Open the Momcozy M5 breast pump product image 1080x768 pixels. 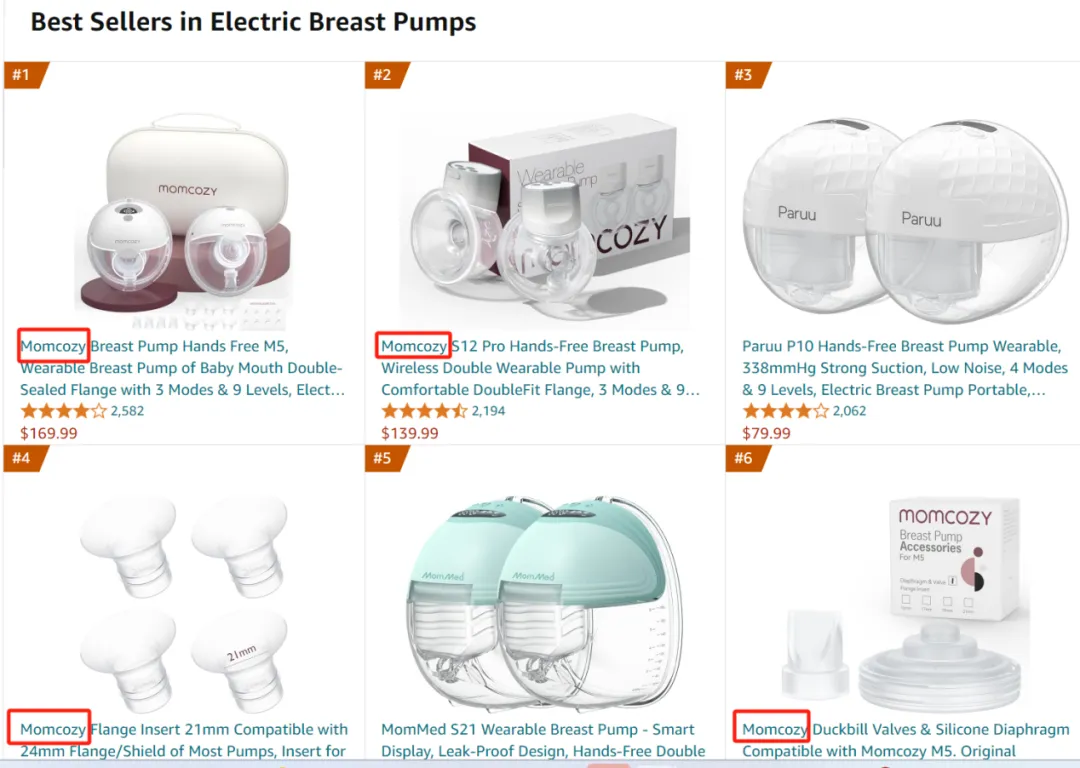click(185, 220)
